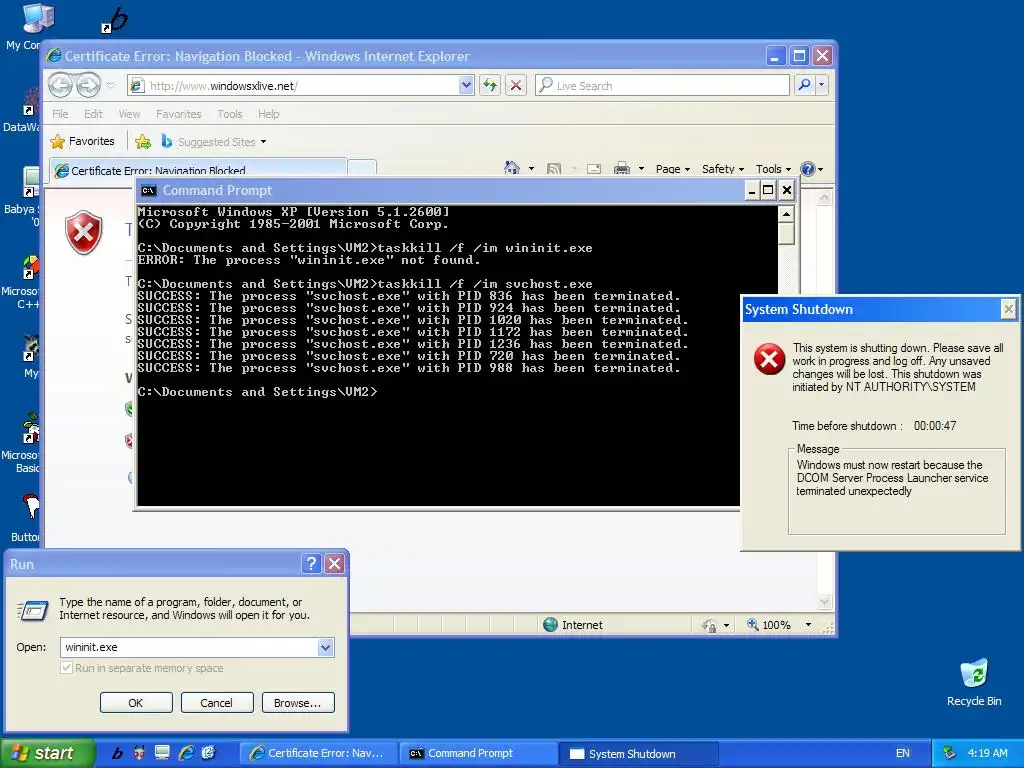Screen dimensions: 1024x768
Task: Open the Tools toolbar dropdown
Action: coord(773,169)
